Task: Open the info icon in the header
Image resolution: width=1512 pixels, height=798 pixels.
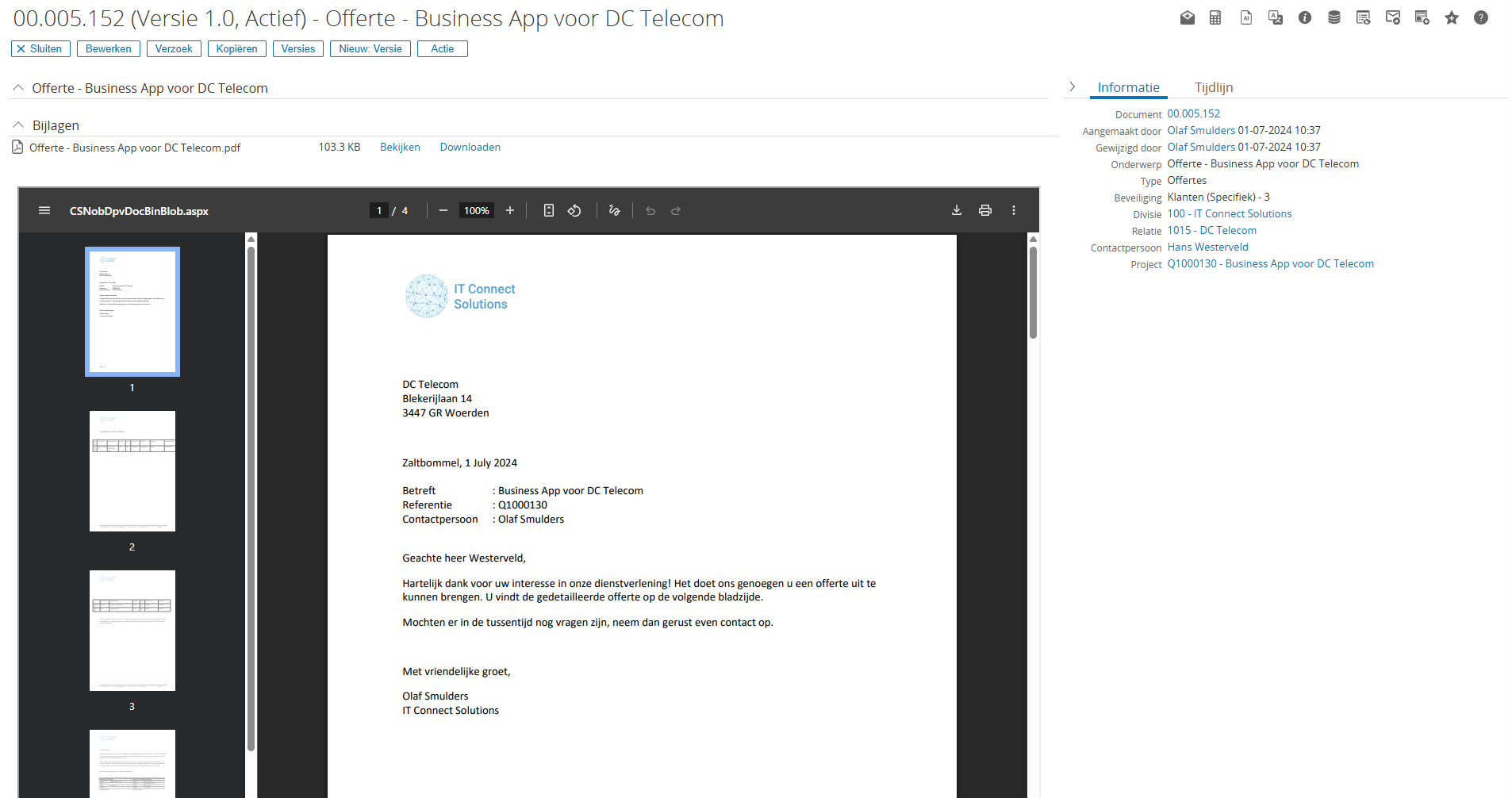Action: [x=1305, y=17]
